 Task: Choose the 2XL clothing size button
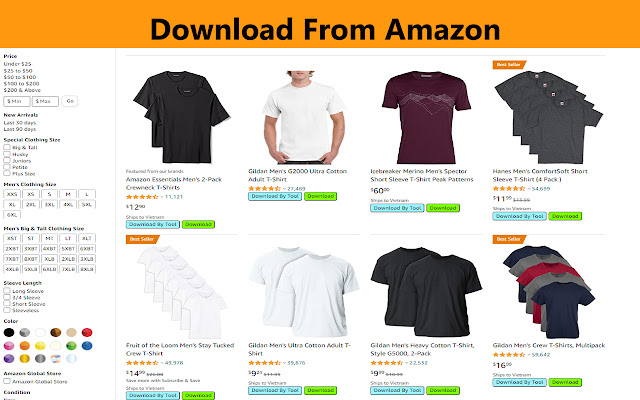(x=31, y=204)
